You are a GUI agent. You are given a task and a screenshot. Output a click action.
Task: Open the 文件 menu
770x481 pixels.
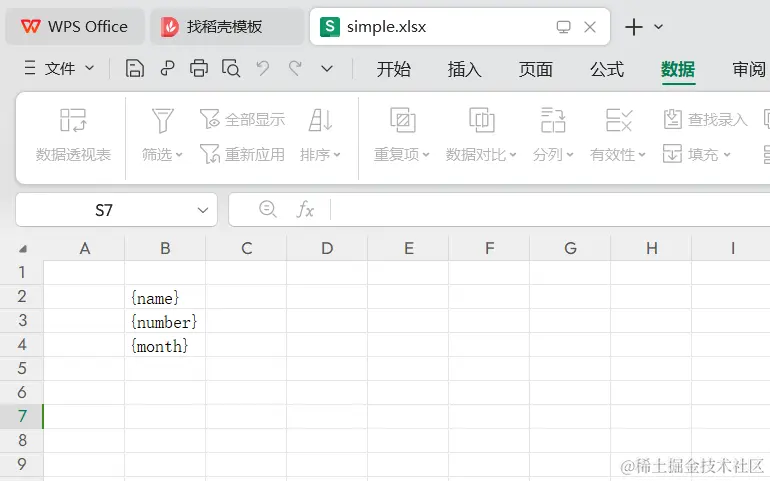59,68
